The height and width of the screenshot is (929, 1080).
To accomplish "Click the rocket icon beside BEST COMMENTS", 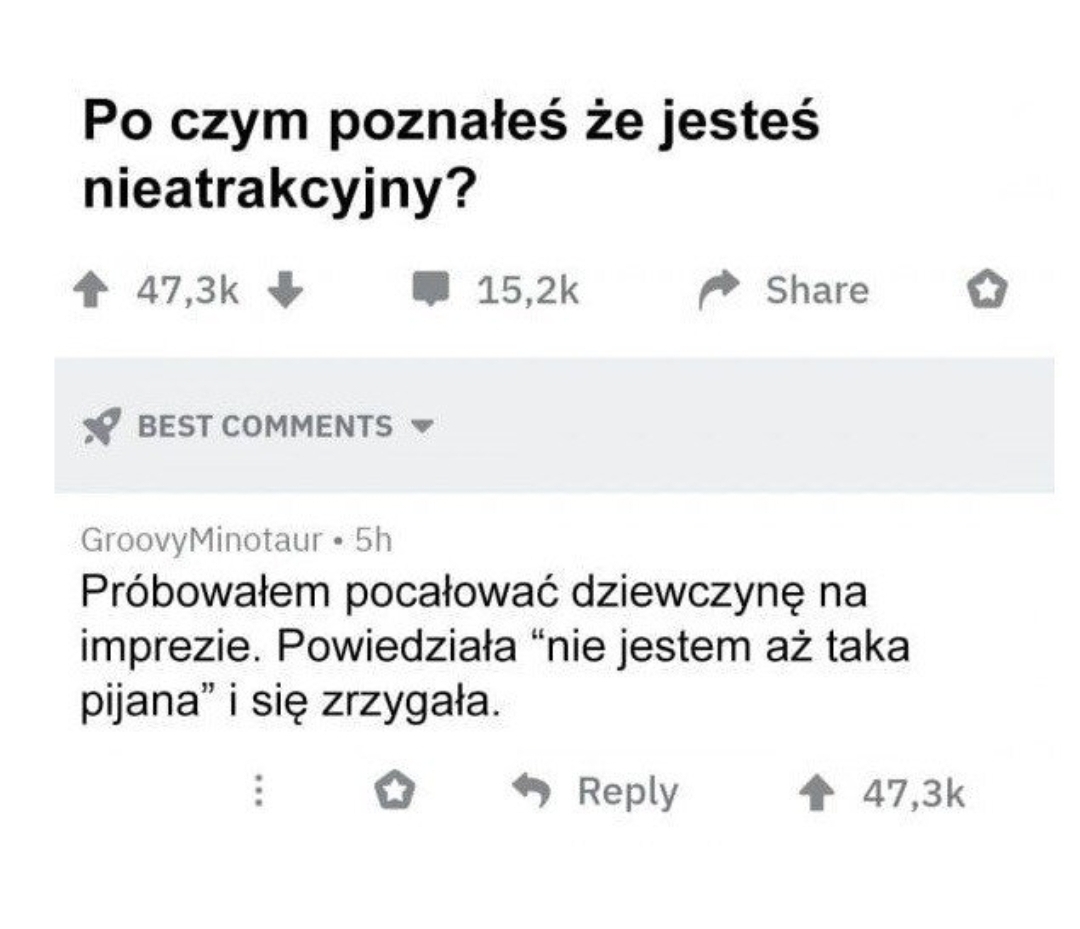I will (x=101, y=427).
